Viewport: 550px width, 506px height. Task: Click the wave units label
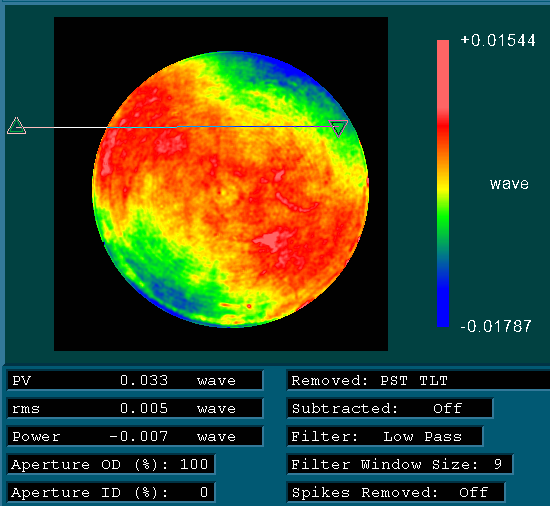tap(509, 184)
